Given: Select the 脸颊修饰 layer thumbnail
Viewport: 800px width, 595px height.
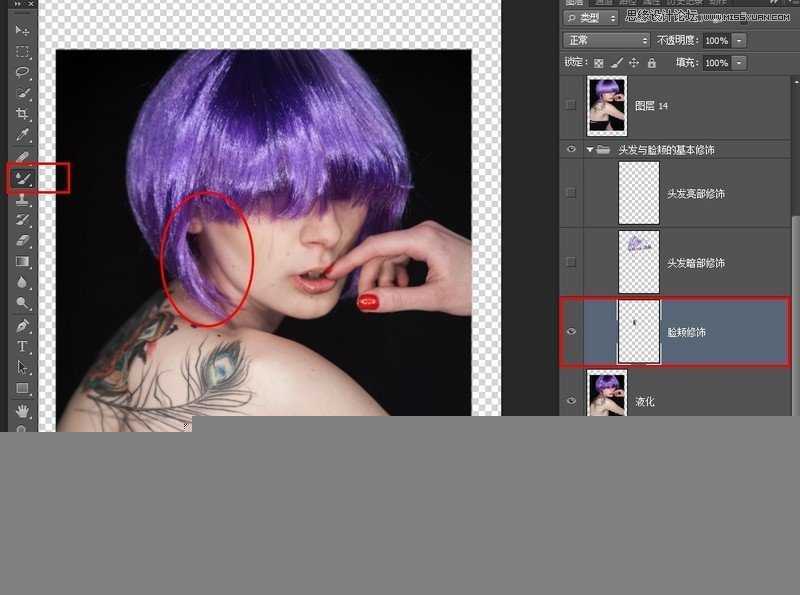Looking at the screenshot, I should pyautogui.click(x=639, y=331).
